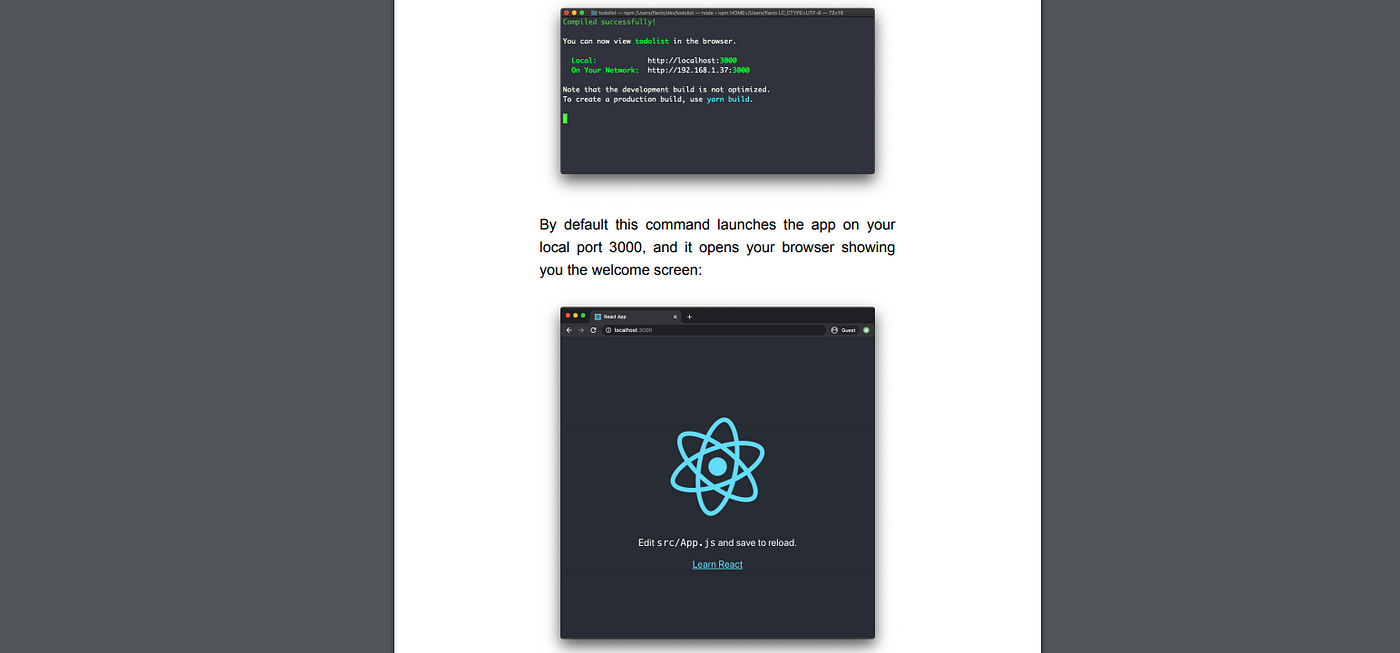Click the red close dot on terminal window
The width and height of the screenshot is (1400, 653).
click(567, 12)
